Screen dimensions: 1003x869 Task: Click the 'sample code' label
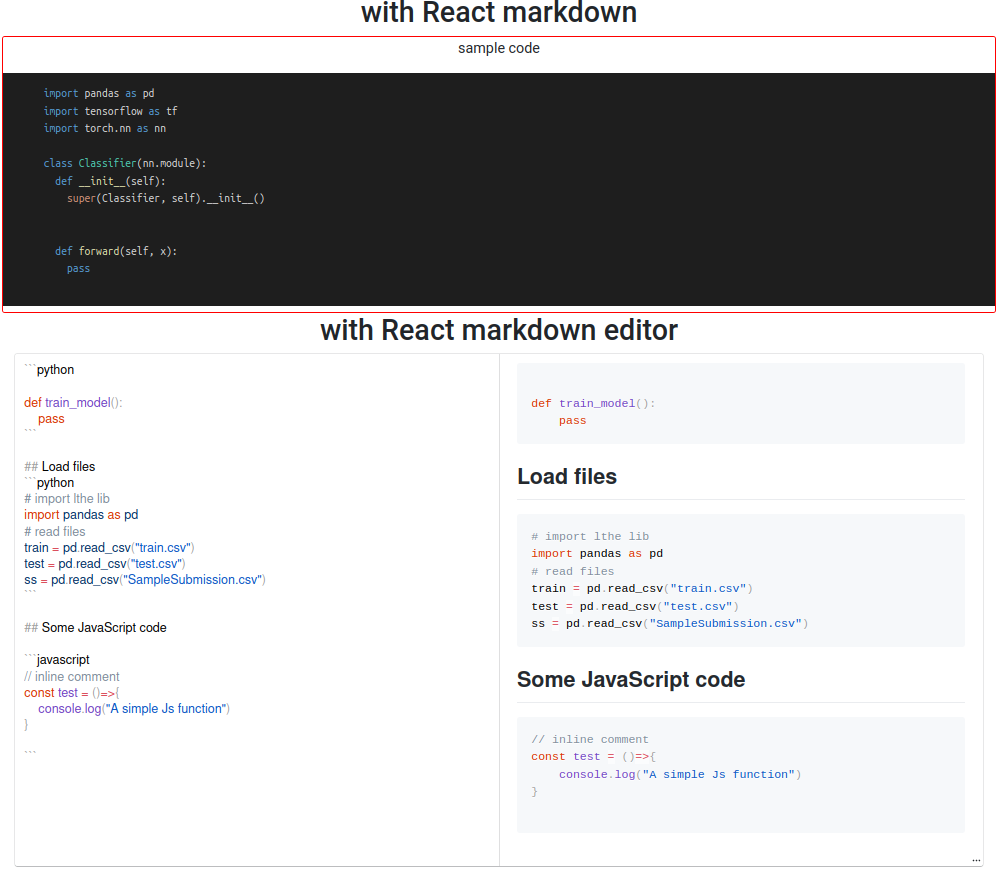(499, 49)
